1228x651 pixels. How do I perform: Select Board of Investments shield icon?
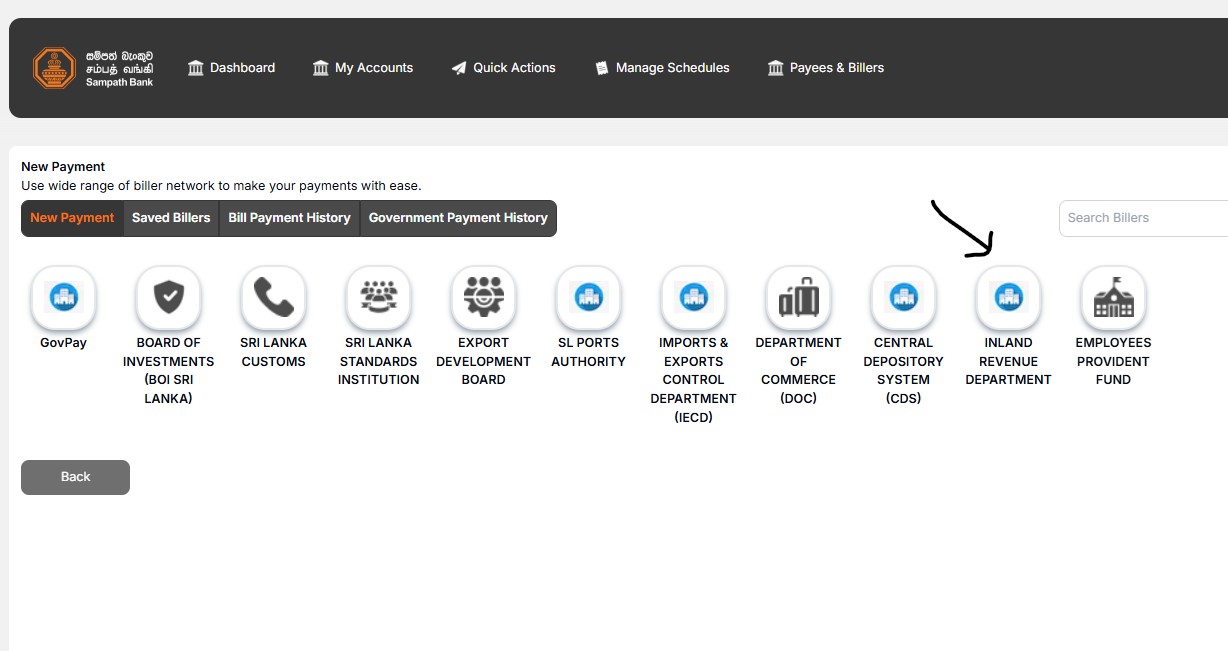tap(169, 297)
